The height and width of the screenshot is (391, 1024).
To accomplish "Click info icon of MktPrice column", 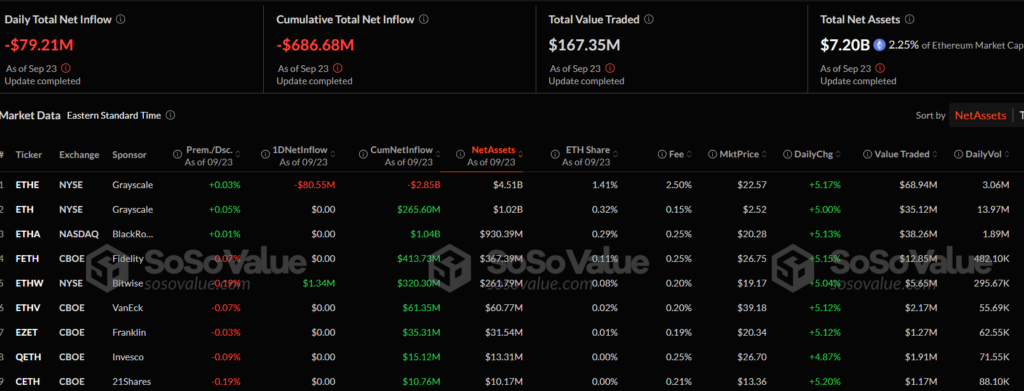I will (x=712, y=155).
